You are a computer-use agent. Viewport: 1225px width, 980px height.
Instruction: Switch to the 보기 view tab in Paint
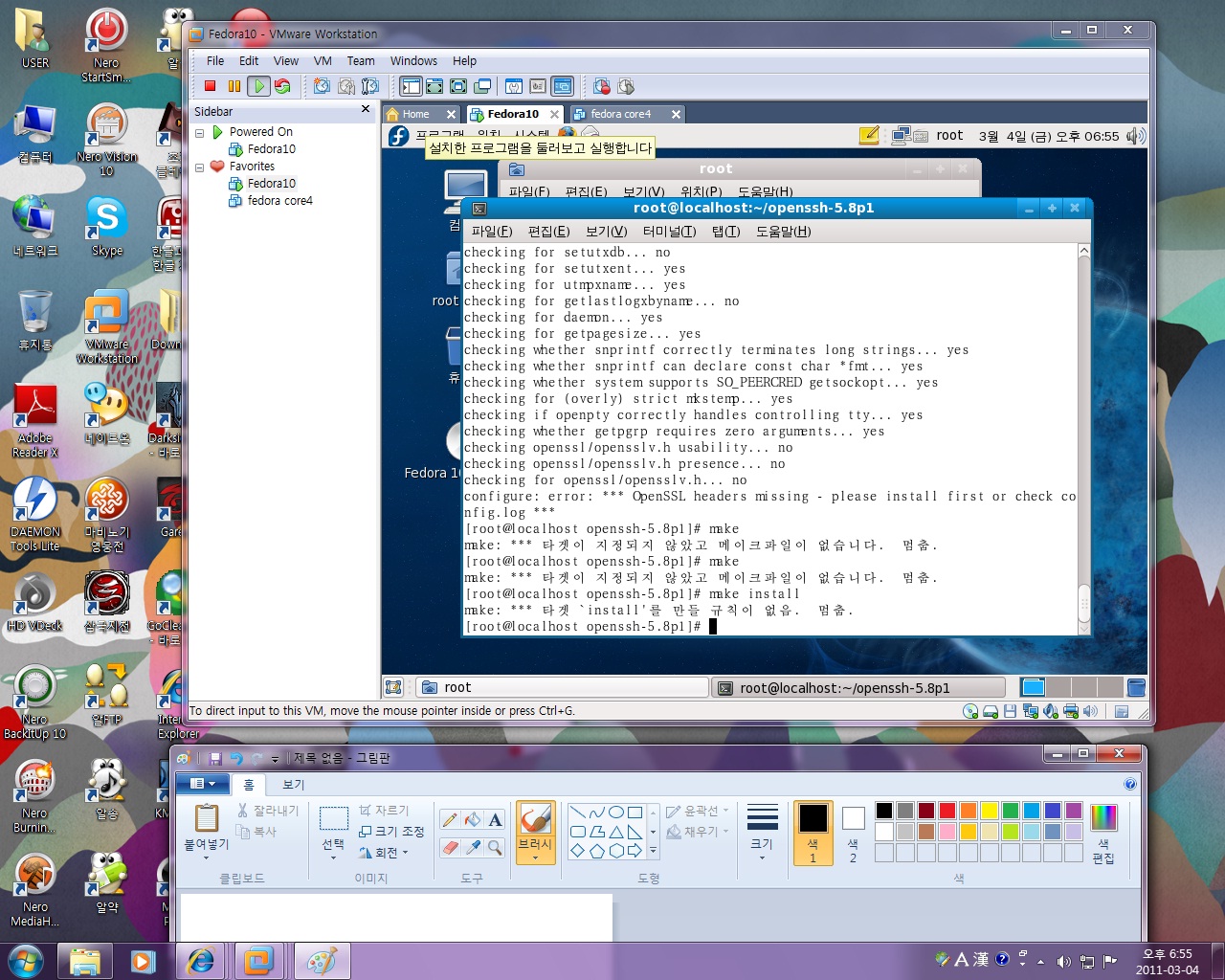pos(293,784)
